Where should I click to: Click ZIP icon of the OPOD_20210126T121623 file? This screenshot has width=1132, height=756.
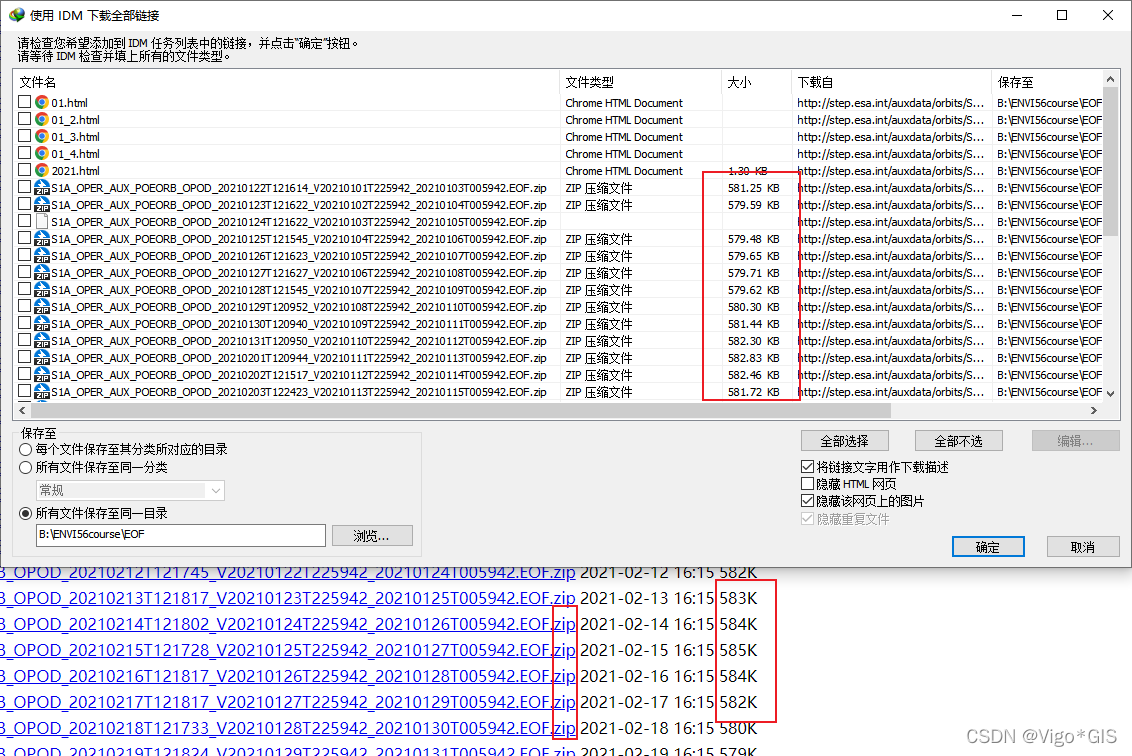(x=42, y=256)
